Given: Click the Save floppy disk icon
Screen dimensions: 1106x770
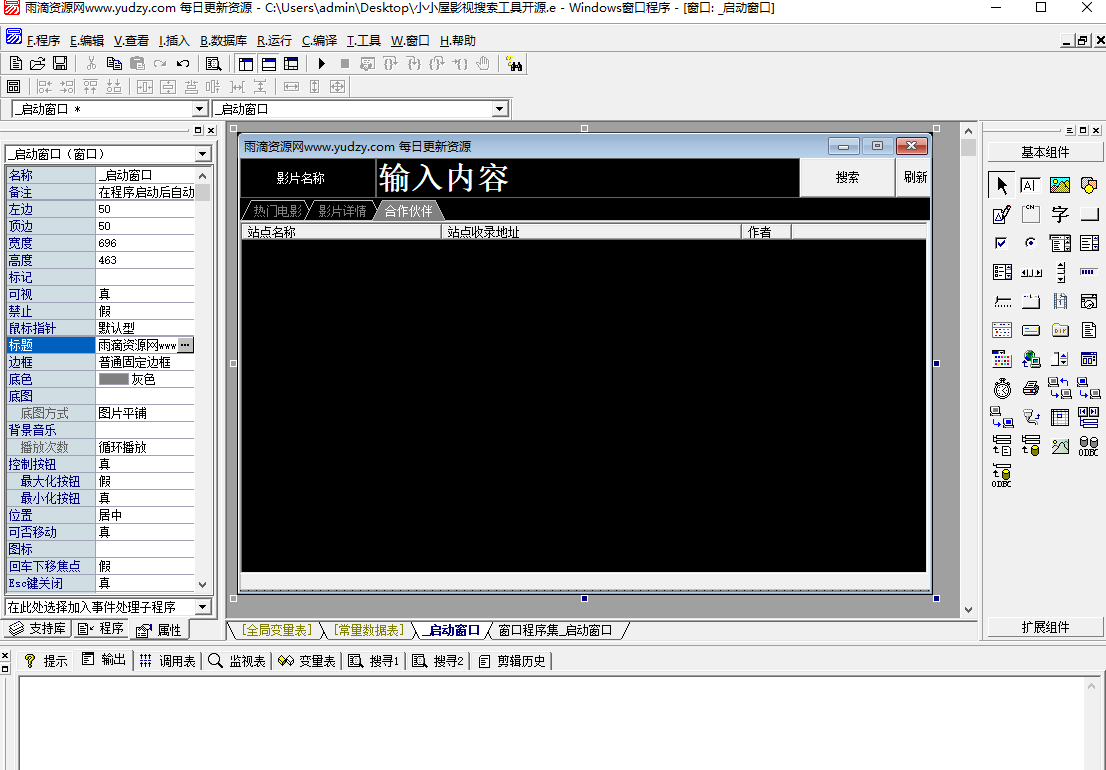Looking at the screenshot, I should [x=60, y=64].
